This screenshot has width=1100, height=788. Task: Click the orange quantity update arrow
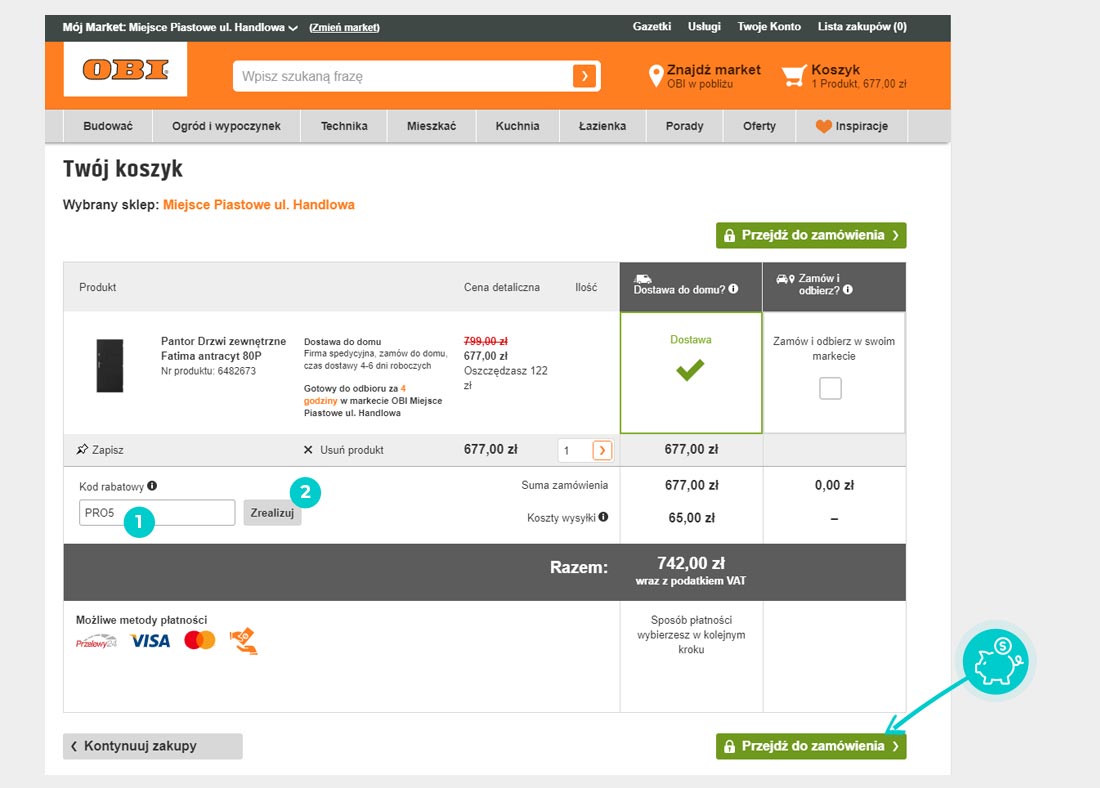[602, 450]
